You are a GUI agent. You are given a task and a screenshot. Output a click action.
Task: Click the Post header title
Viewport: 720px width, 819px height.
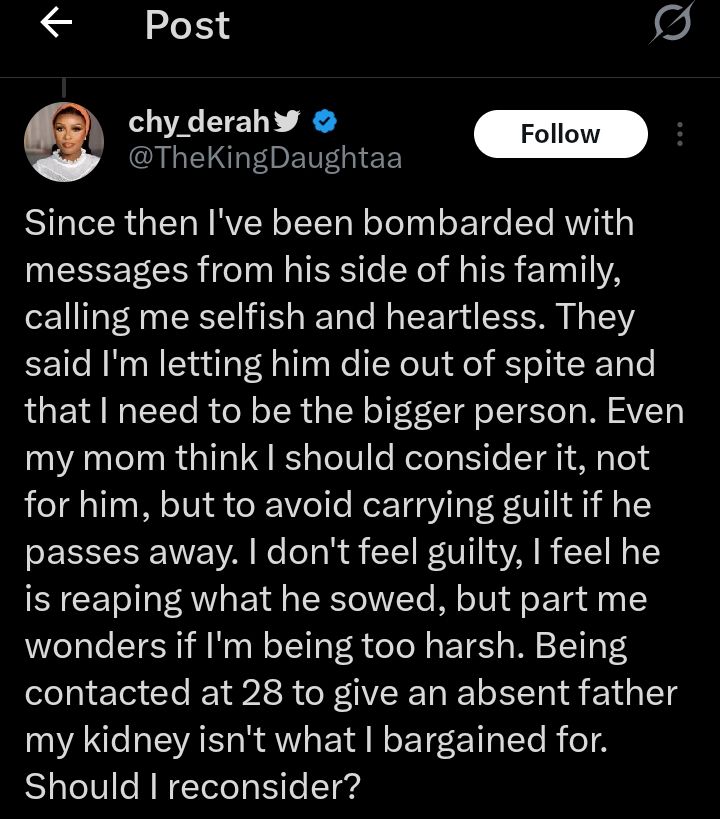[x=187, y=26]
